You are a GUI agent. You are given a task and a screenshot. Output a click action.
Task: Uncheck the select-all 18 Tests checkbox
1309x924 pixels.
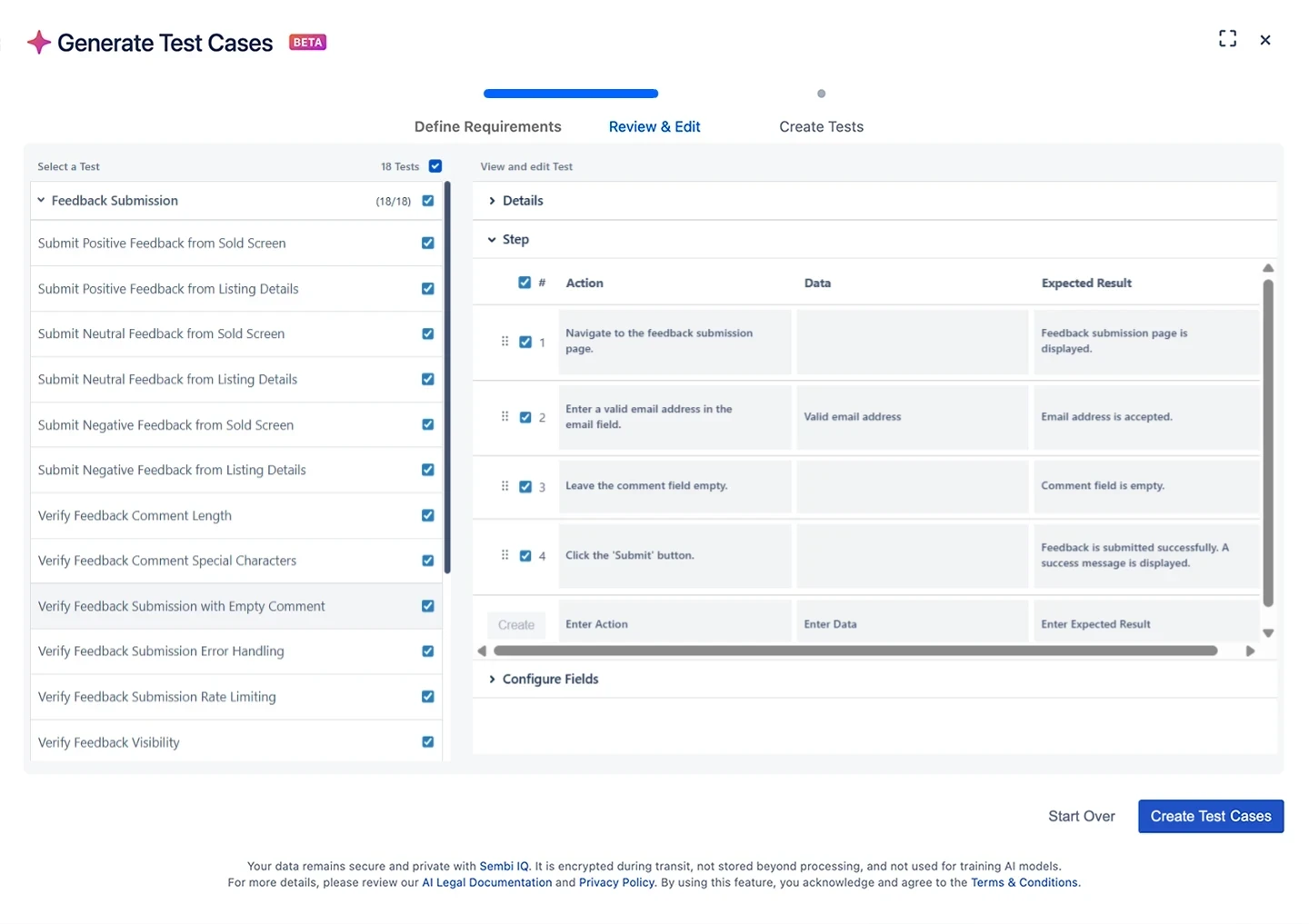[x=435, y=166]
